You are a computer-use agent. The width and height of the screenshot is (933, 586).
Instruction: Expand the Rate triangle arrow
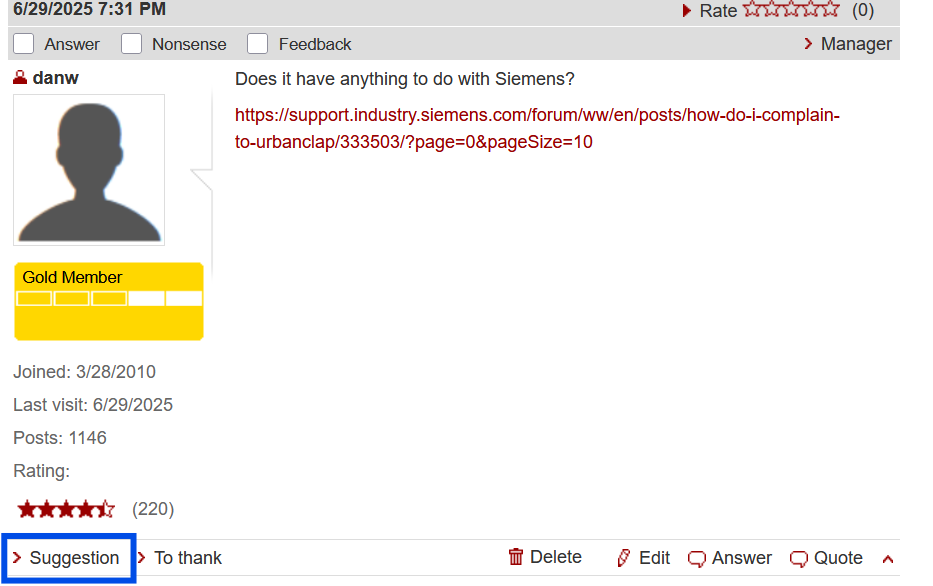click(687, 10)
